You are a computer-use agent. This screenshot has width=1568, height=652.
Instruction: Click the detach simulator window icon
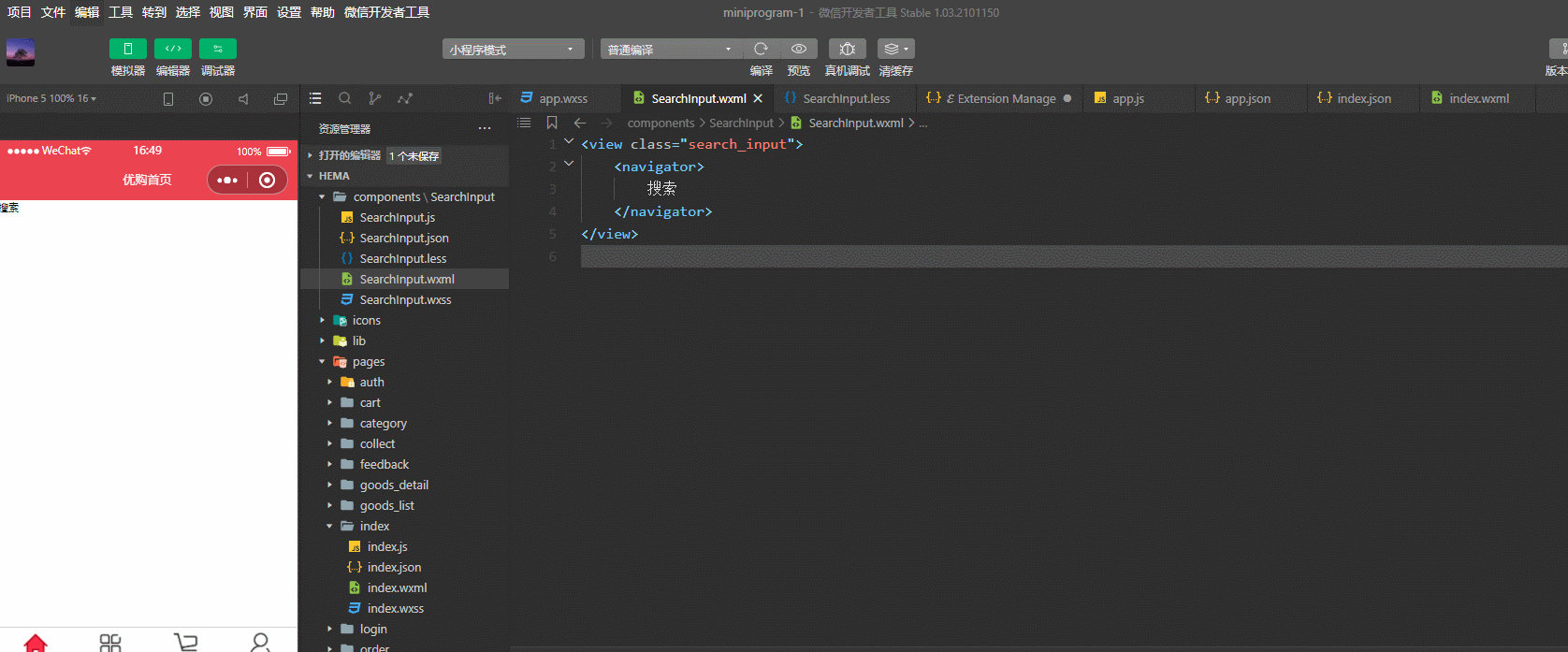(281, 98)
